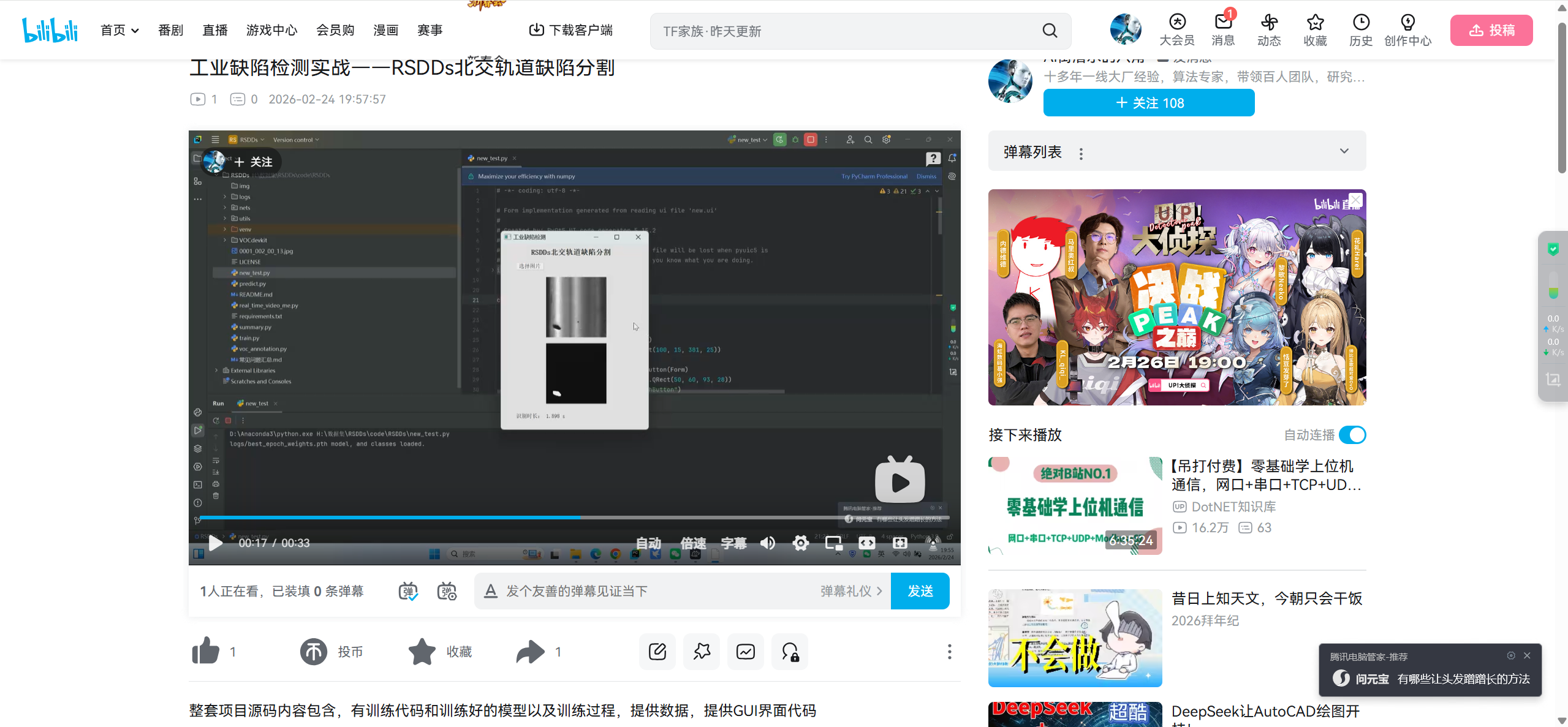The height and width of the screenshot is (727, 1568).
Task: Click the video progress bar
Action: (674, 518)
